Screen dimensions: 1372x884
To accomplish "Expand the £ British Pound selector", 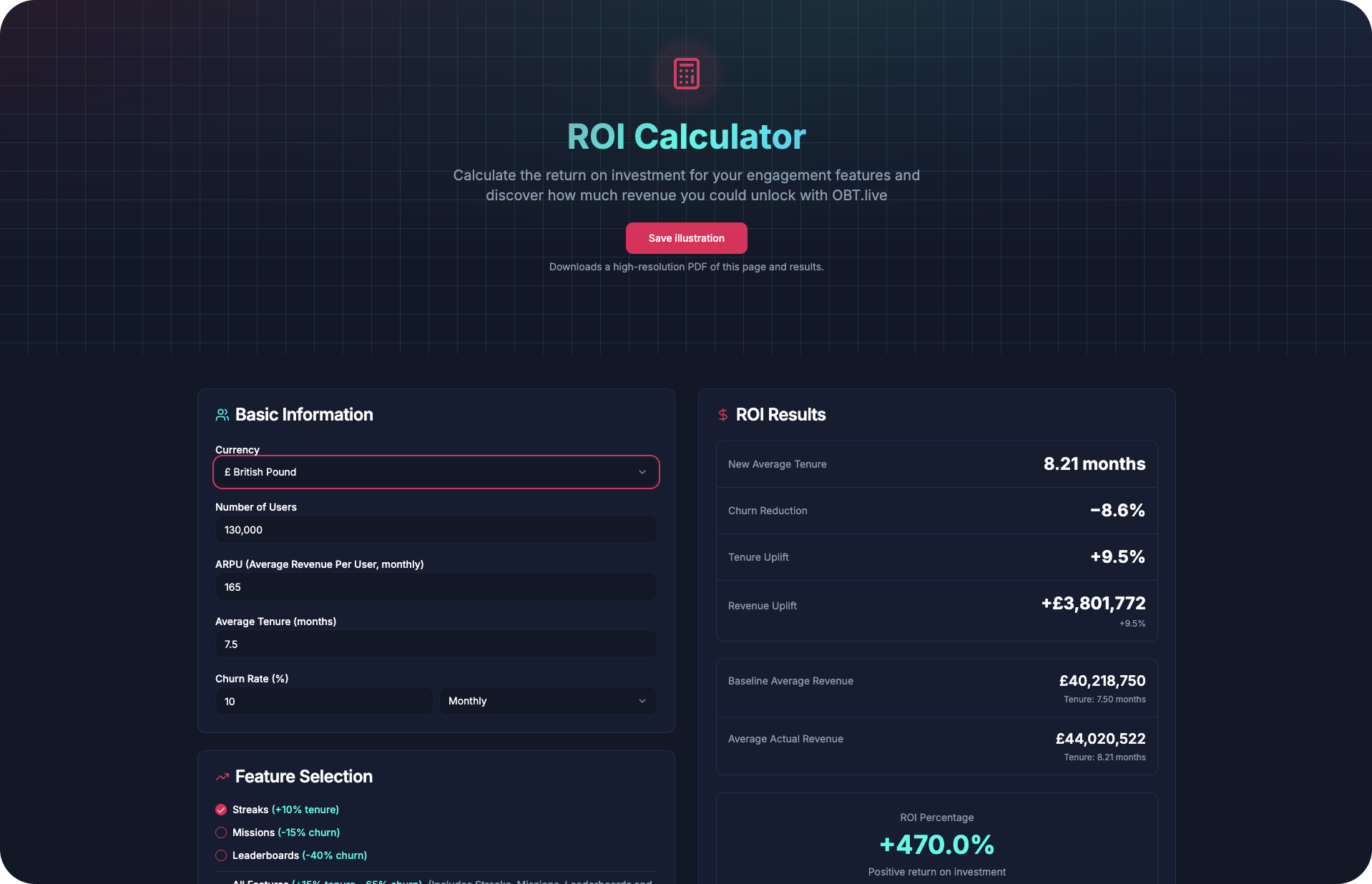I will click(x=436, y=472).
